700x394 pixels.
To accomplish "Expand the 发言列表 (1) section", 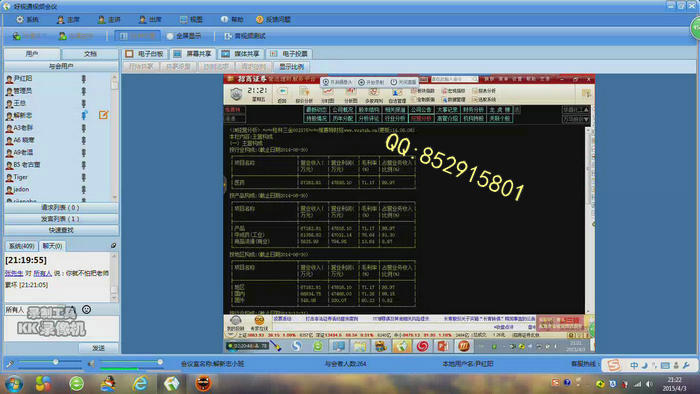I will pos(61,219).
